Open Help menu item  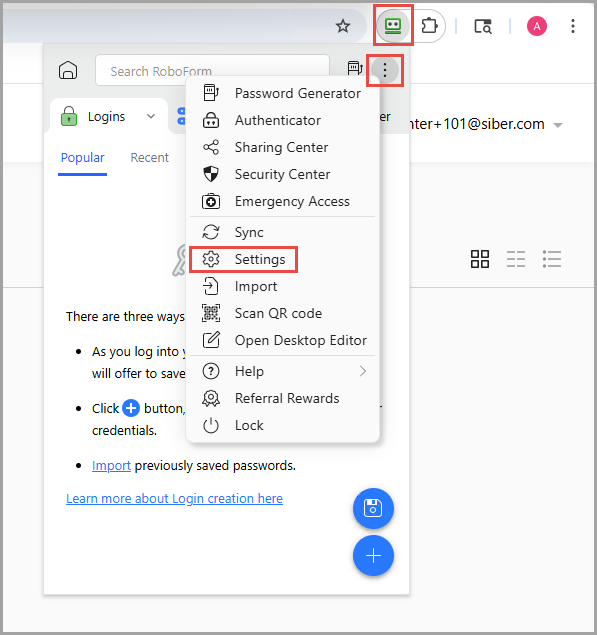pos(283,371)
